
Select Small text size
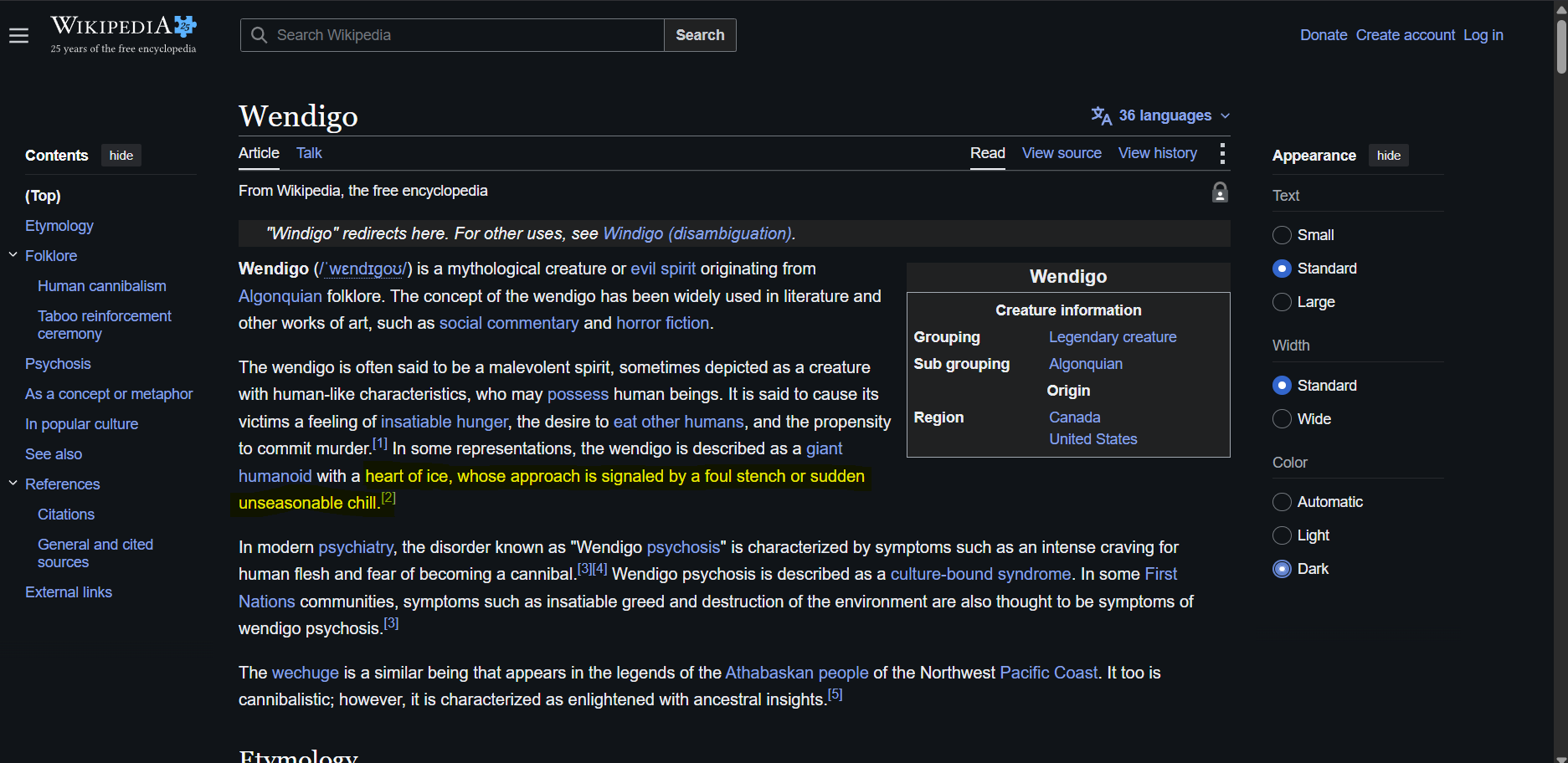(1282, 235)
